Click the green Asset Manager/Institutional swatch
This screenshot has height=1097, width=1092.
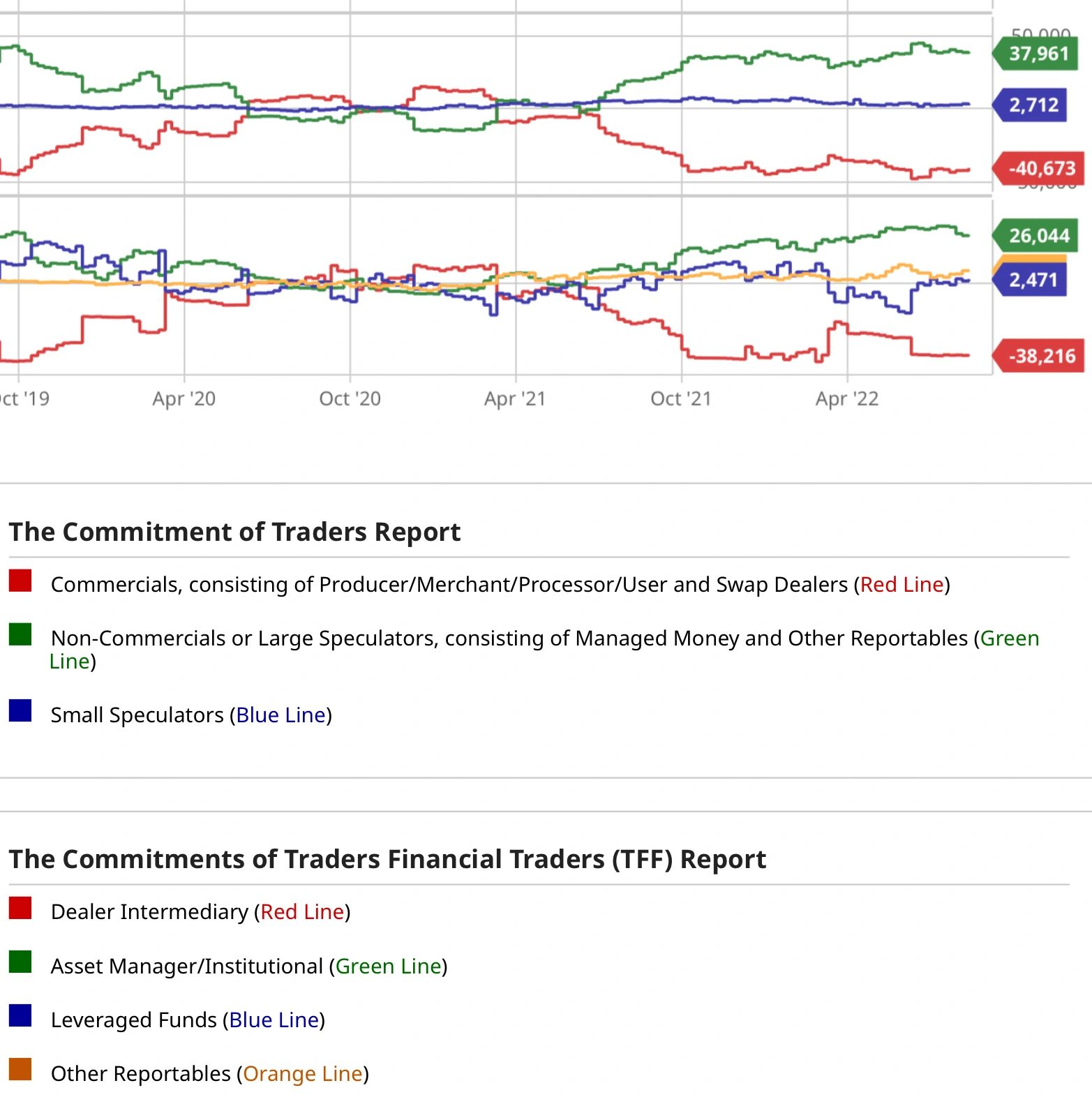click(20, 962)
